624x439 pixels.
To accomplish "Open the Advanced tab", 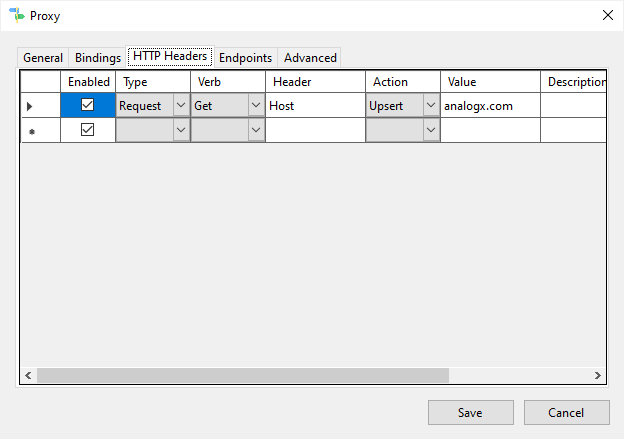I will tap(310, 58).
